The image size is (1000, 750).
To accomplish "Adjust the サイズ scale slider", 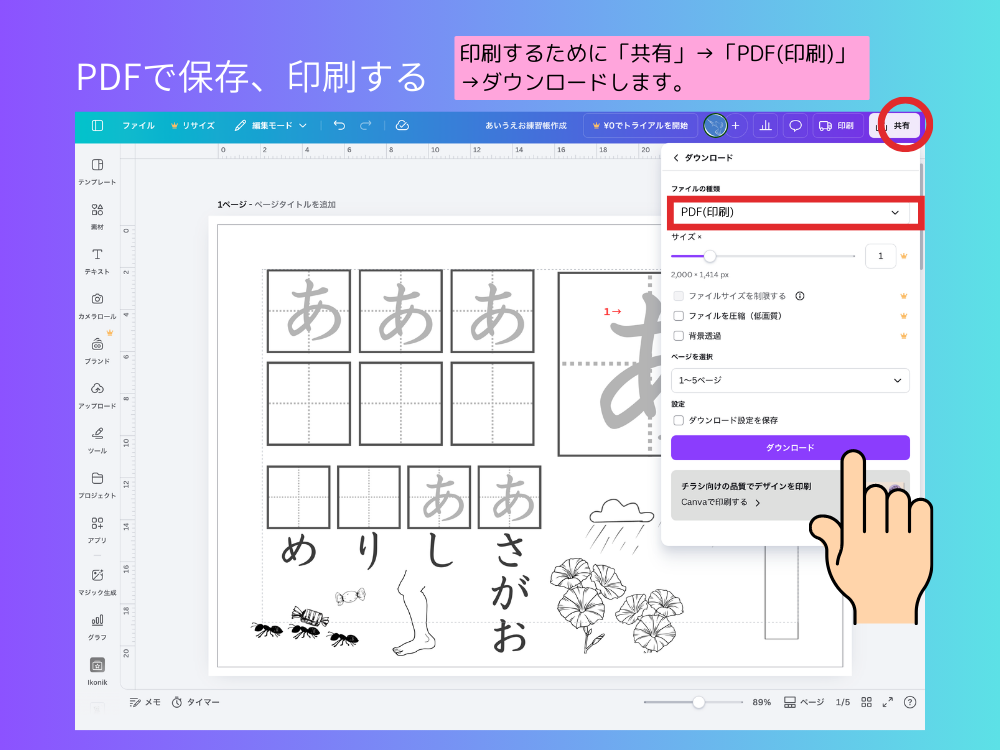I will tap(709, 256).
